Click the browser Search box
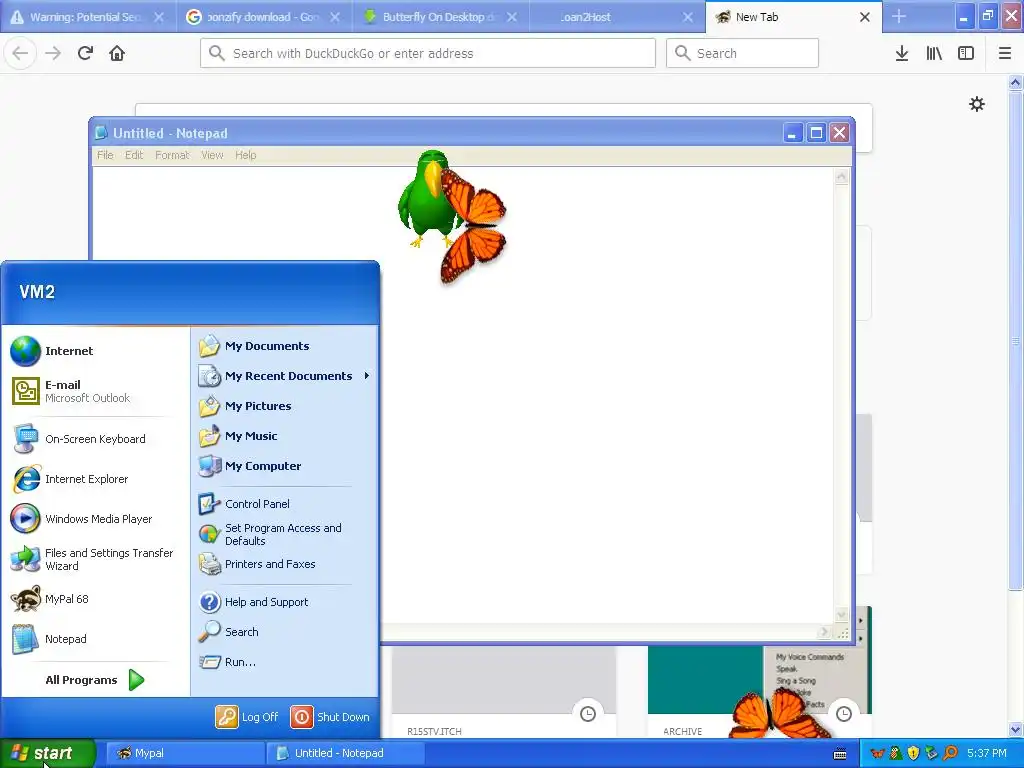Image resolution: width=1024 pixels, height=768 pixels. [x=742, y=53]
